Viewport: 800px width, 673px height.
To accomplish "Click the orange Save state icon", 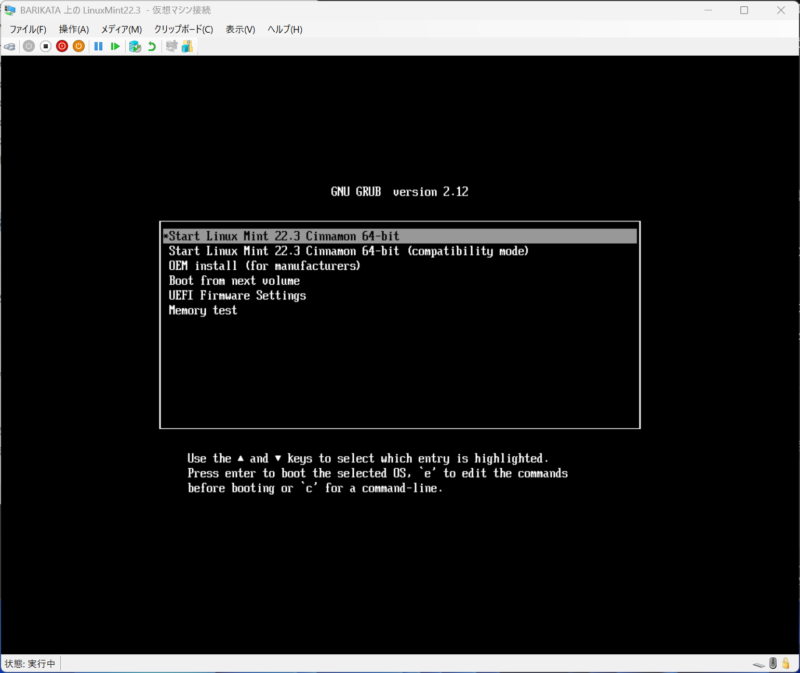I will click(x=78, y=46).
